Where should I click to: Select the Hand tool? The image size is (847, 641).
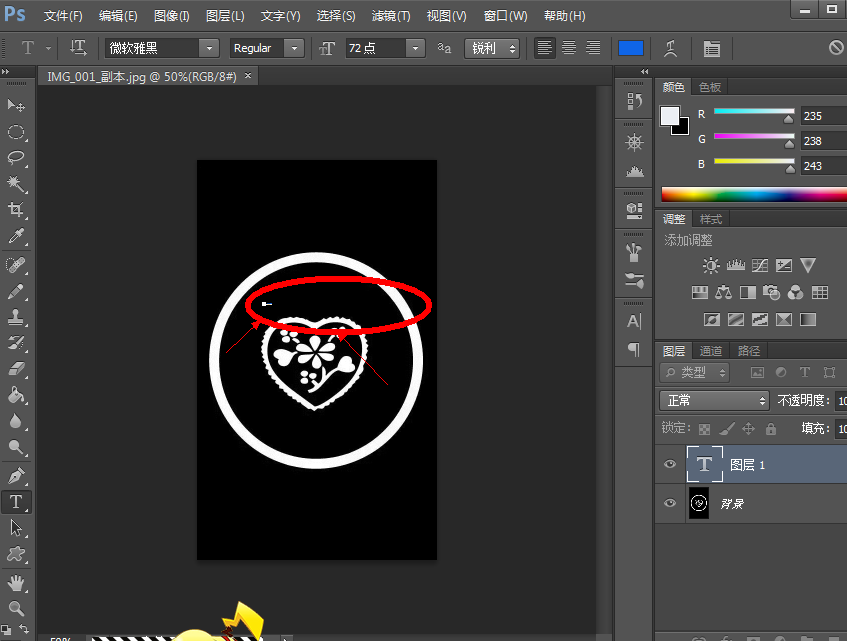[x=16, y=583]
